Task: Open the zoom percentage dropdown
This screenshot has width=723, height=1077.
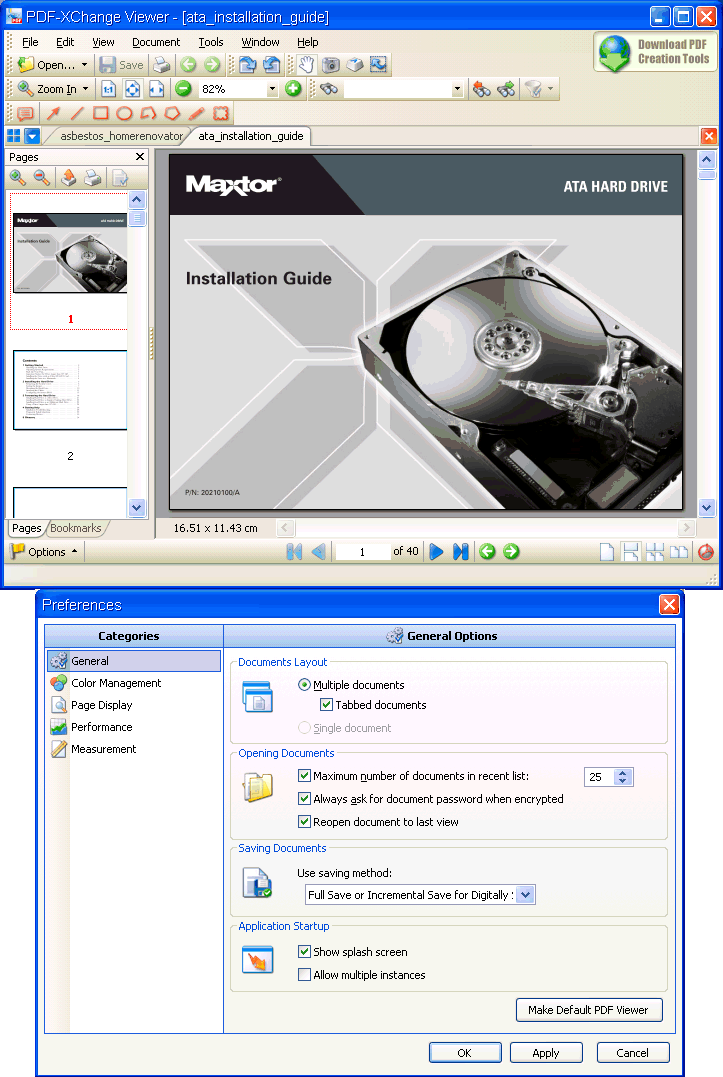Action: 272,89
